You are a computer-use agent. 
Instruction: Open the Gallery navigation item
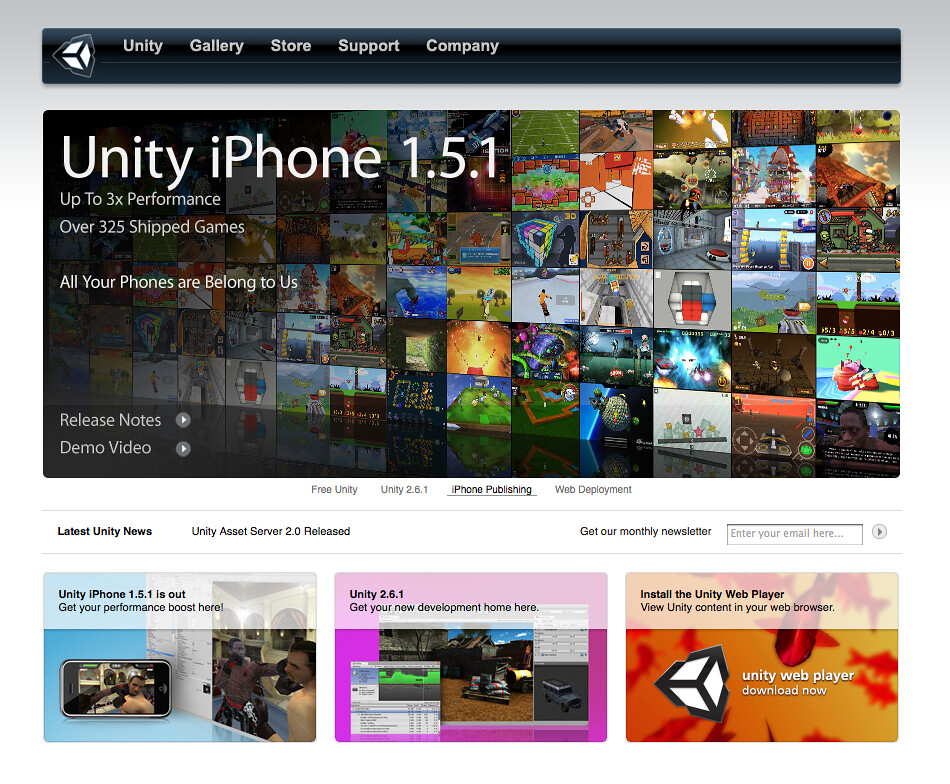pos(216,46)
